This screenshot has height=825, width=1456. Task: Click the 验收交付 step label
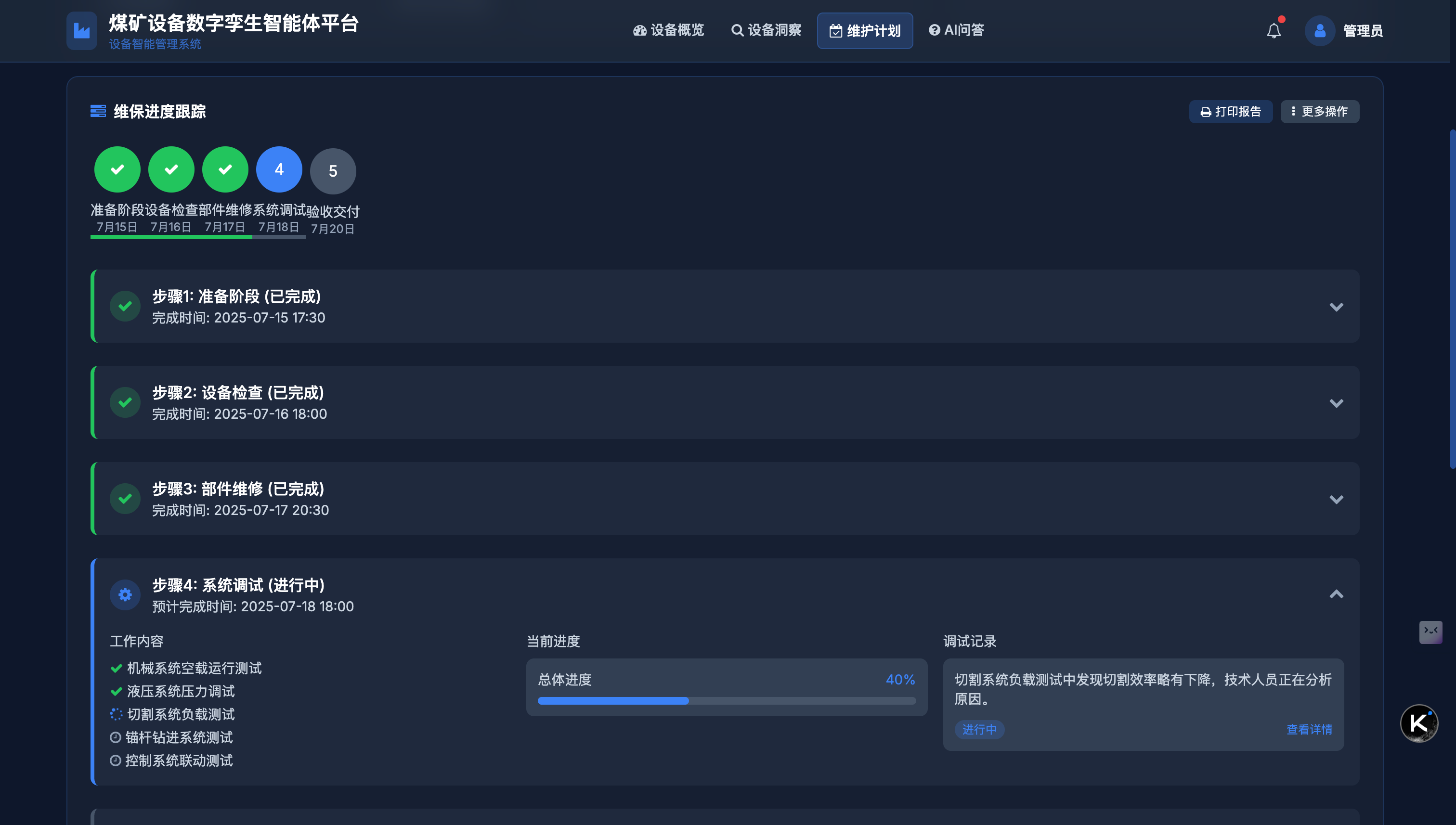coord(333,211)
